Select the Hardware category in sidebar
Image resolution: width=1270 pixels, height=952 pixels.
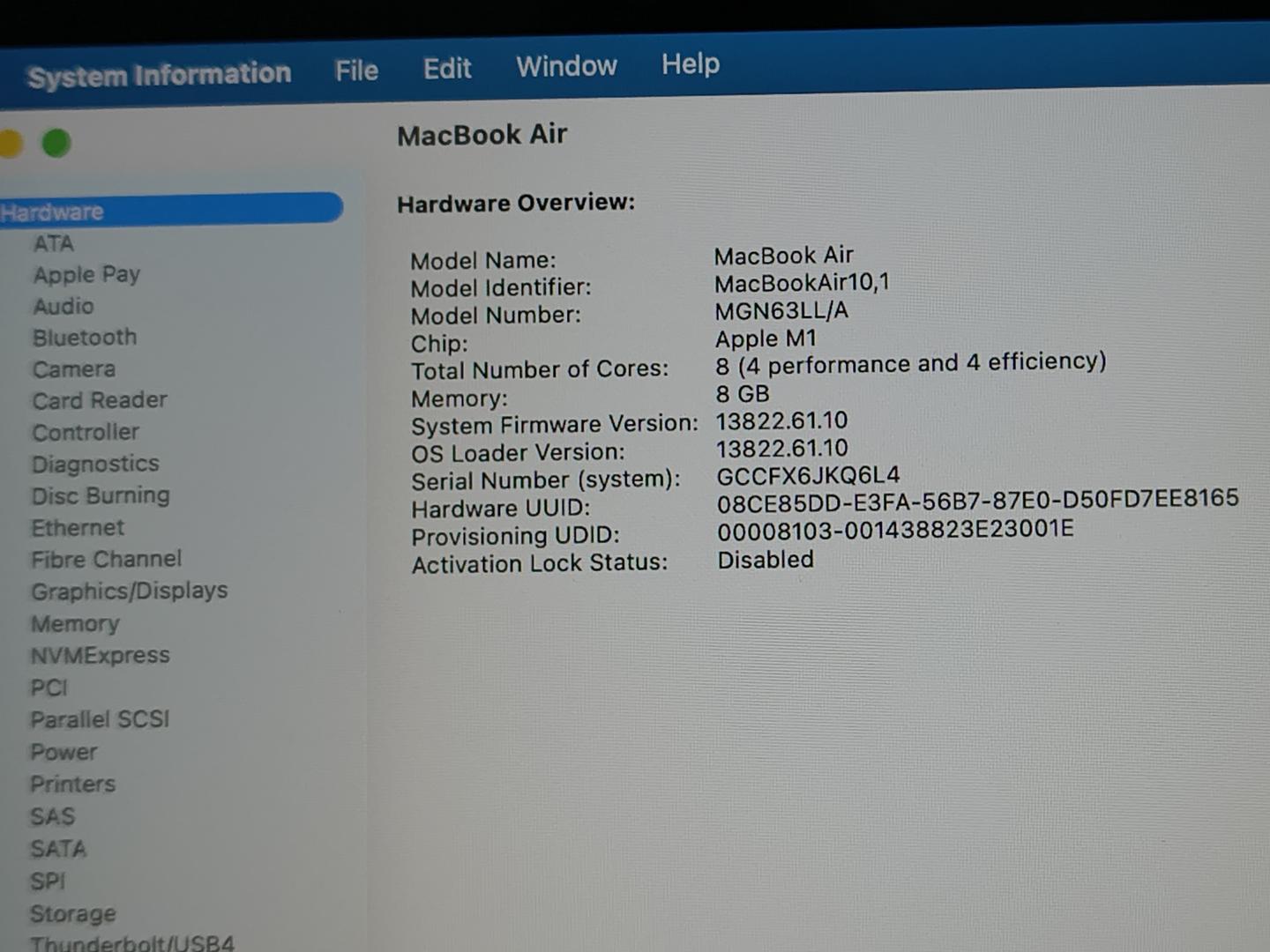coord(53,212)
